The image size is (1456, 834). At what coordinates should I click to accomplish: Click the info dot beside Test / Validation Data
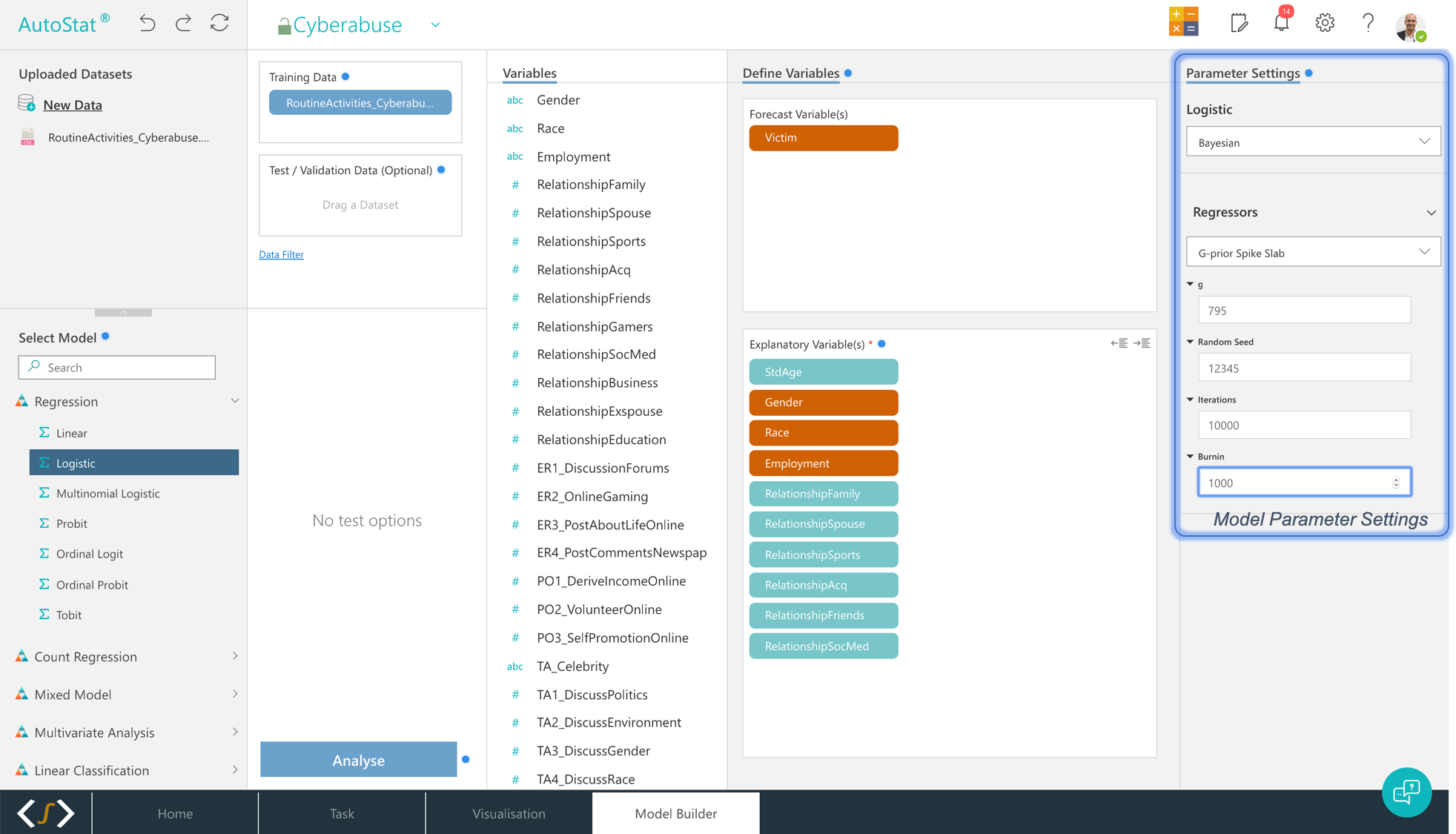pyautogui.click(x=441, y=170)
